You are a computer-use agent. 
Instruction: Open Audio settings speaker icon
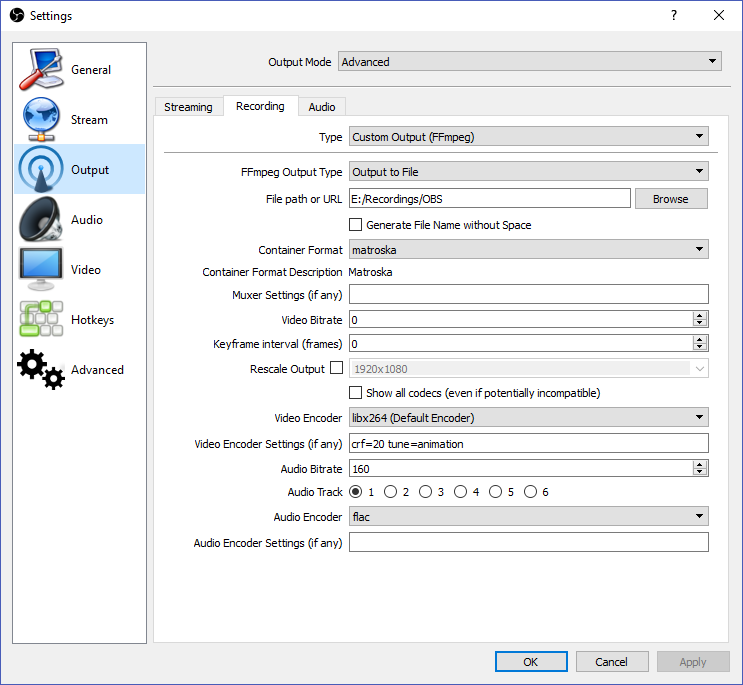[x=41, y=220]
